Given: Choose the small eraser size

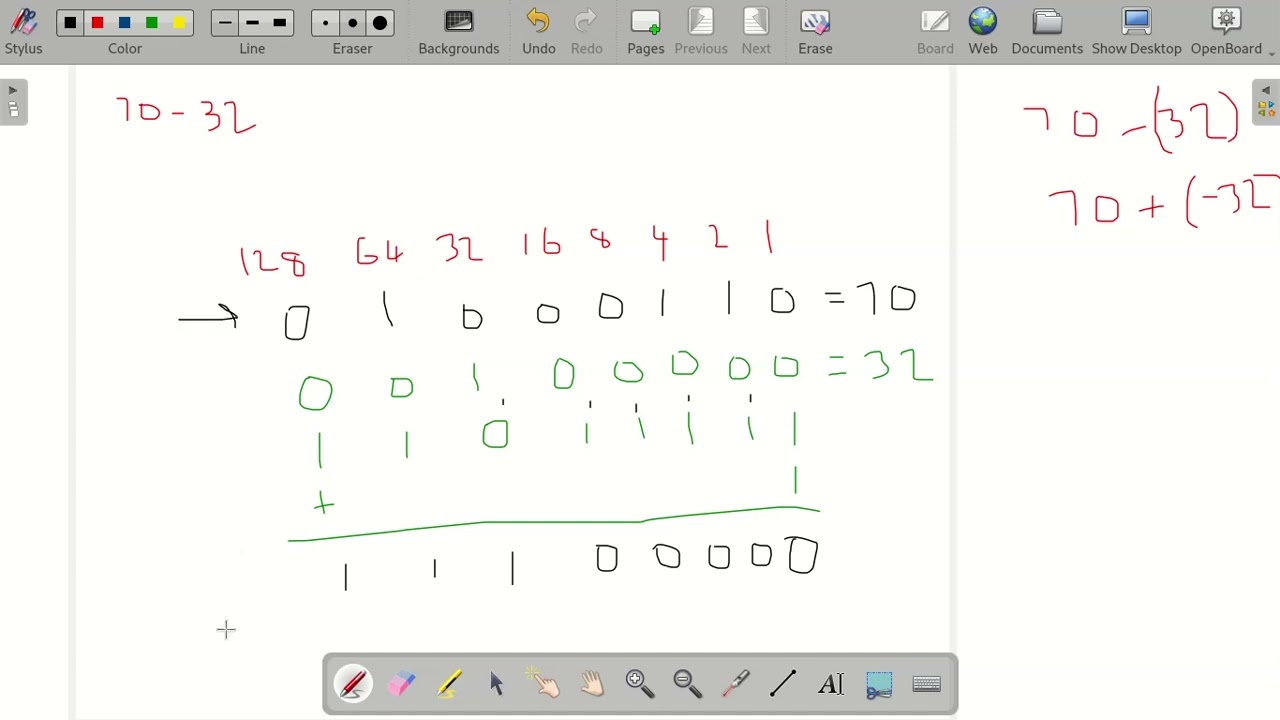Looking at the screenshot, I should click(x=325, y=23).
